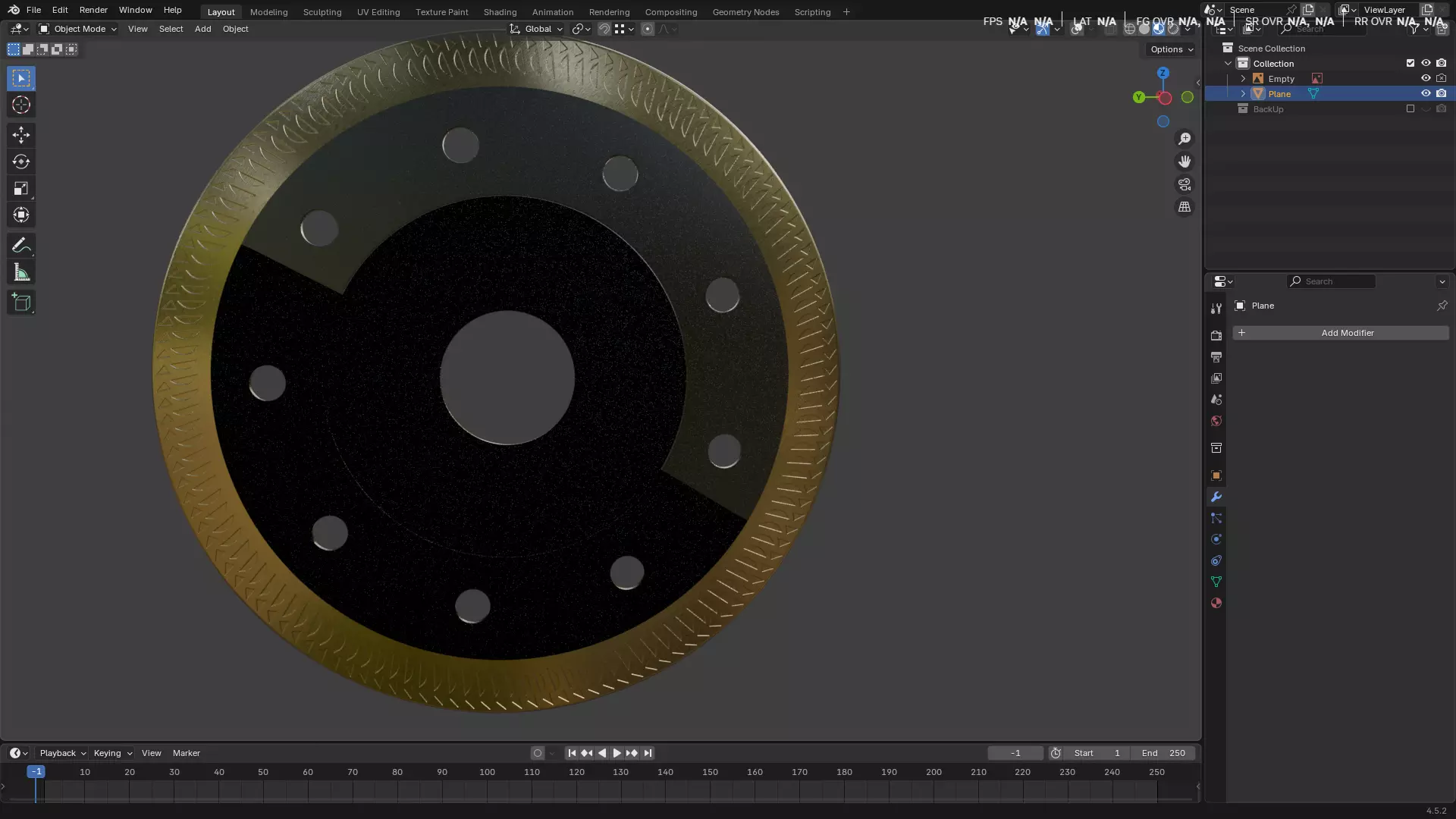Viewport: 1456px width, 819px height.
Task: Hide the Plane object in viewport
Action: (x=1426, y=93)
